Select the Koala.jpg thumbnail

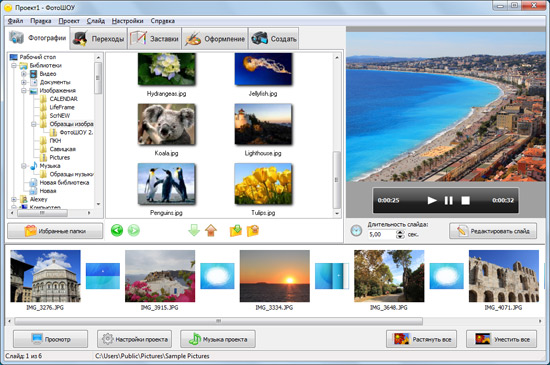[167, 124]
